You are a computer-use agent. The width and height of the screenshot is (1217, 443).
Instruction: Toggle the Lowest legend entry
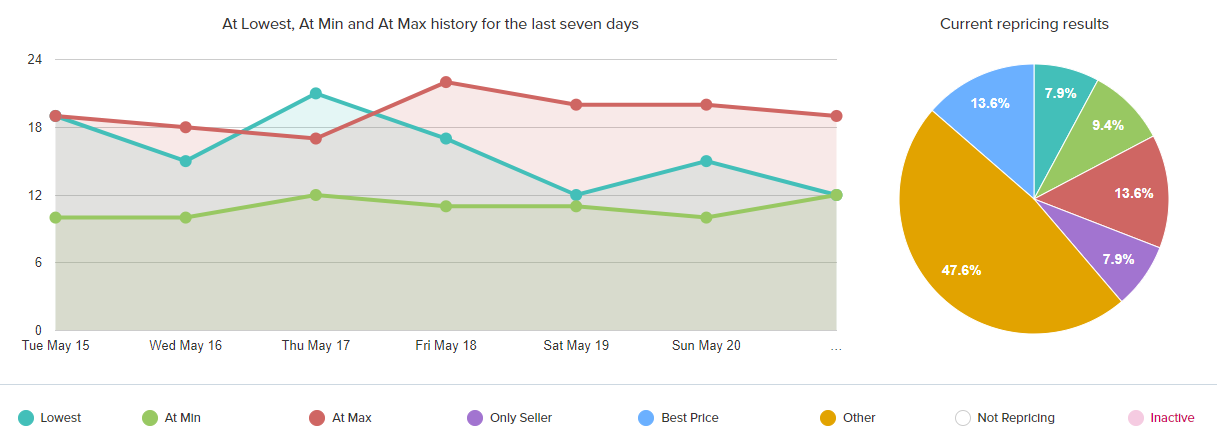click(x=51, y=418)
